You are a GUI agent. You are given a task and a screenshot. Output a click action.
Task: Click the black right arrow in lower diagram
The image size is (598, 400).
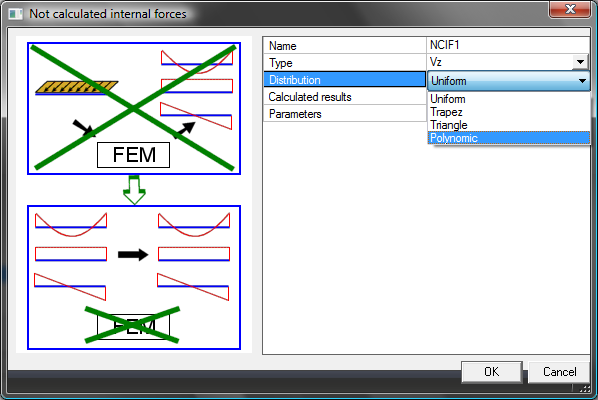point(133,254)
